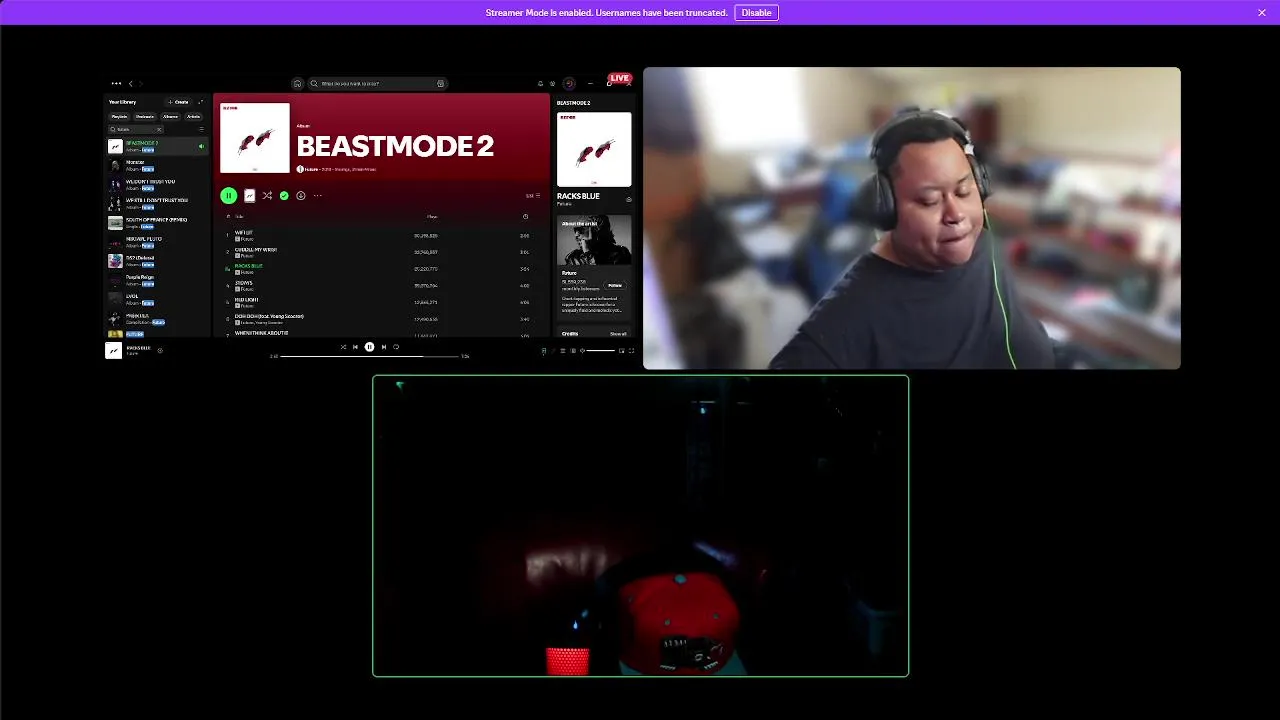Adjust the Spotify volume slider
Viewport: 1280px width, 720px height.
(601, 351)
